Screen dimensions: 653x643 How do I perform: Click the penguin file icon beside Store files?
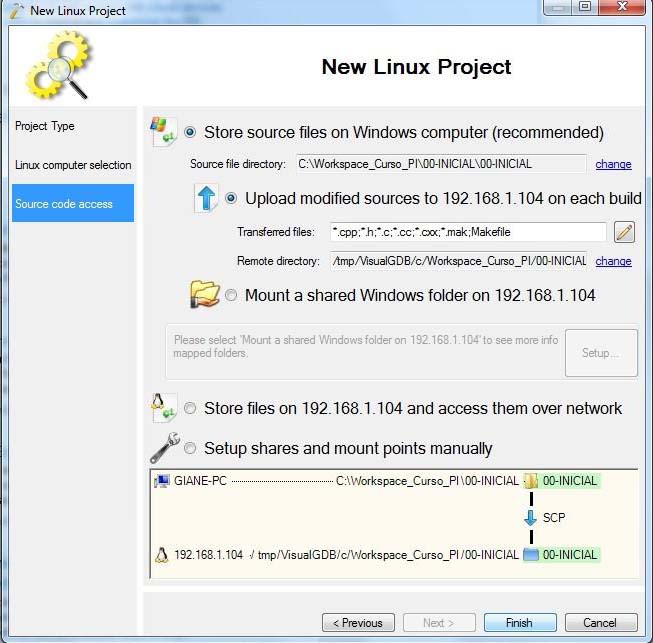pyautogui.click(x=163, y=408)
